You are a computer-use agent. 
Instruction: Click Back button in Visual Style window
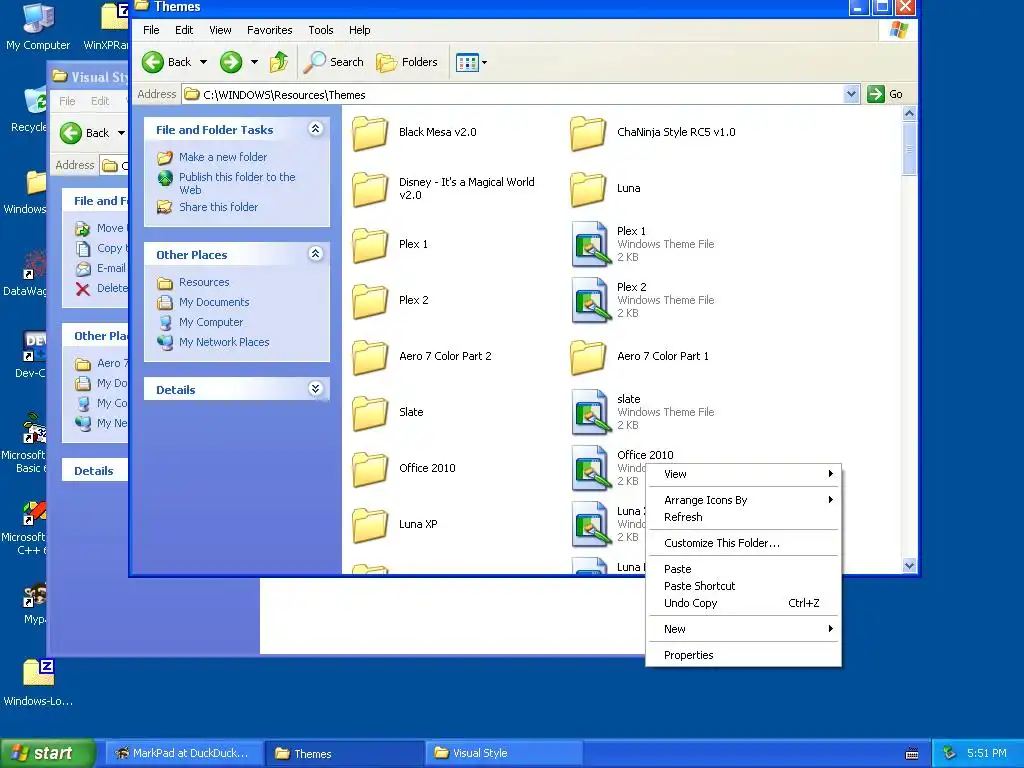[86, 133]
